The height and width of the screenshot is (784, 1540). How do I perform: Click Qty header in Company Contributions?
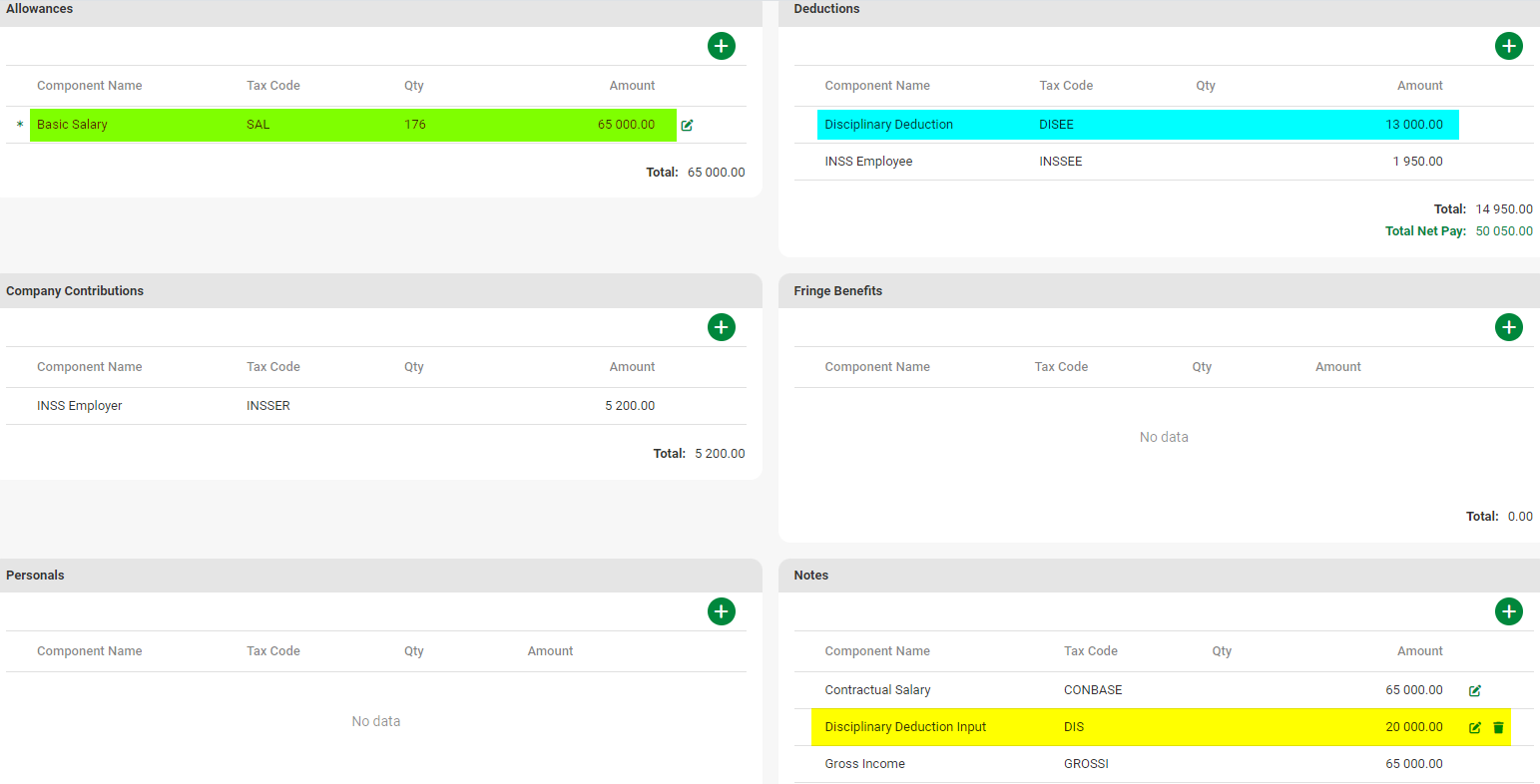[x=413, y=367]
